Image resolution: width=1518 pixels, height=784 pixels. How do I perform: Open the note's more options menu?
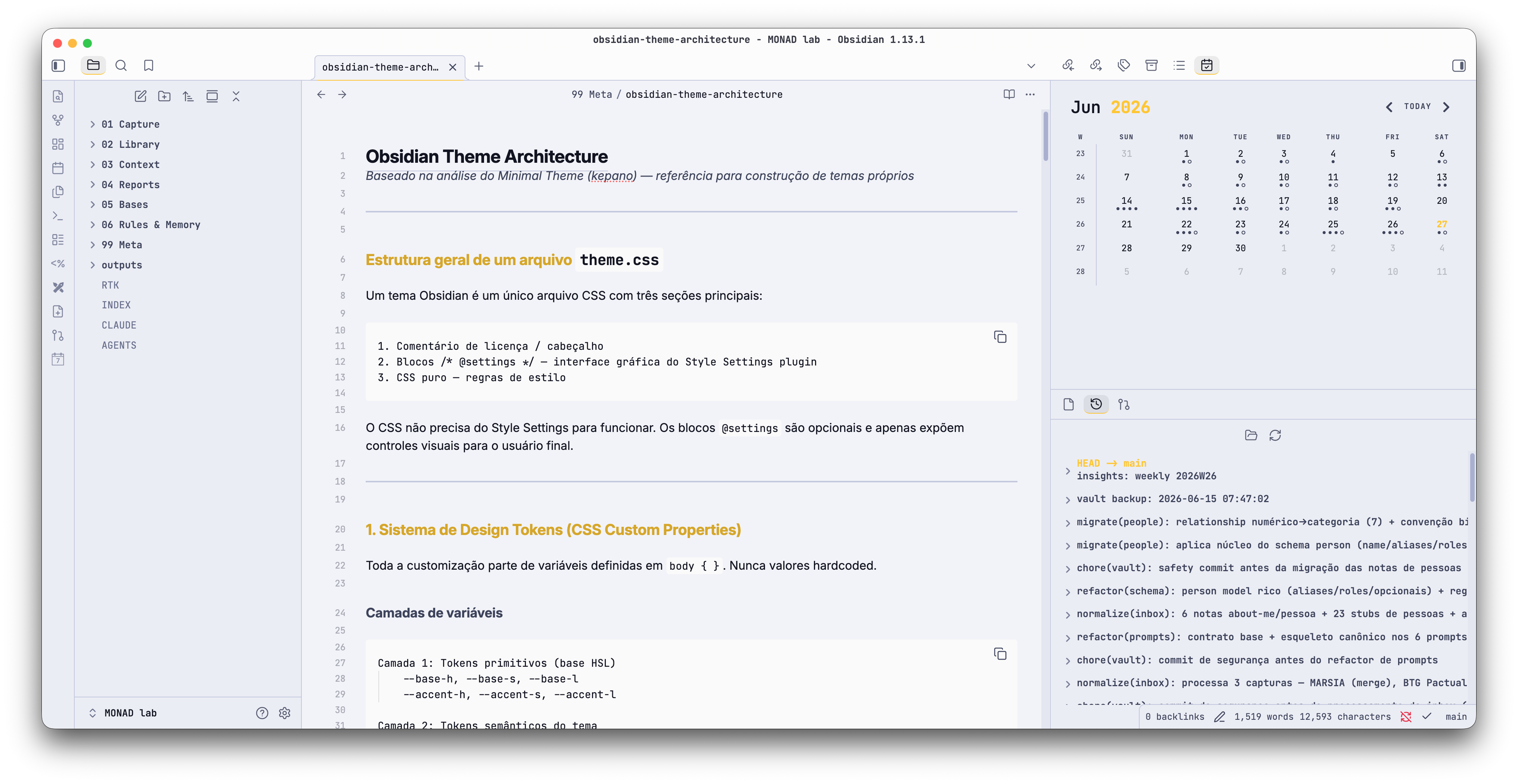tap(1030, 94)
